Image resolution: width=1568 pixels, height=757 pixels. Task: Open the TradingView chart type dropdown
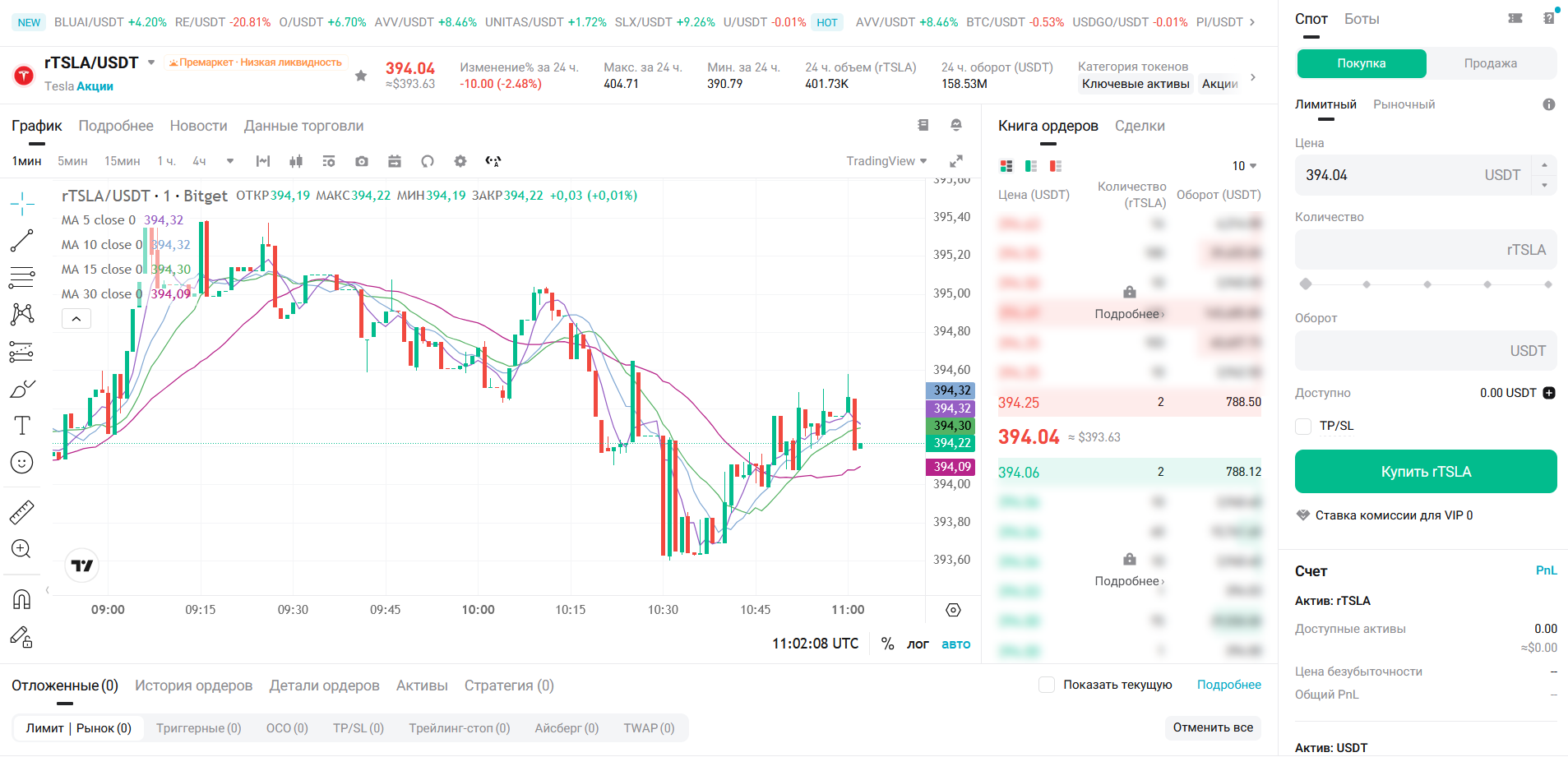(x=886, y=161)
